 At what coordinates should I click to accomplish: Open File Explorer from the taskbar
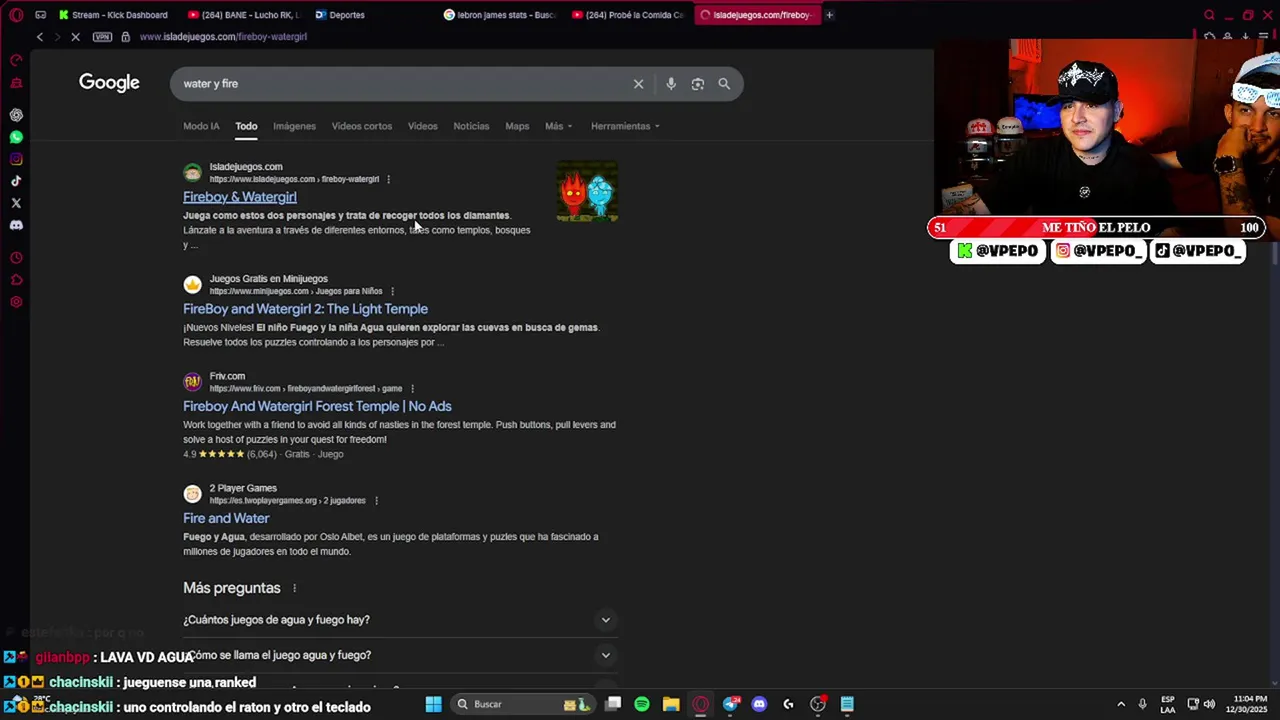pos(671,704)
